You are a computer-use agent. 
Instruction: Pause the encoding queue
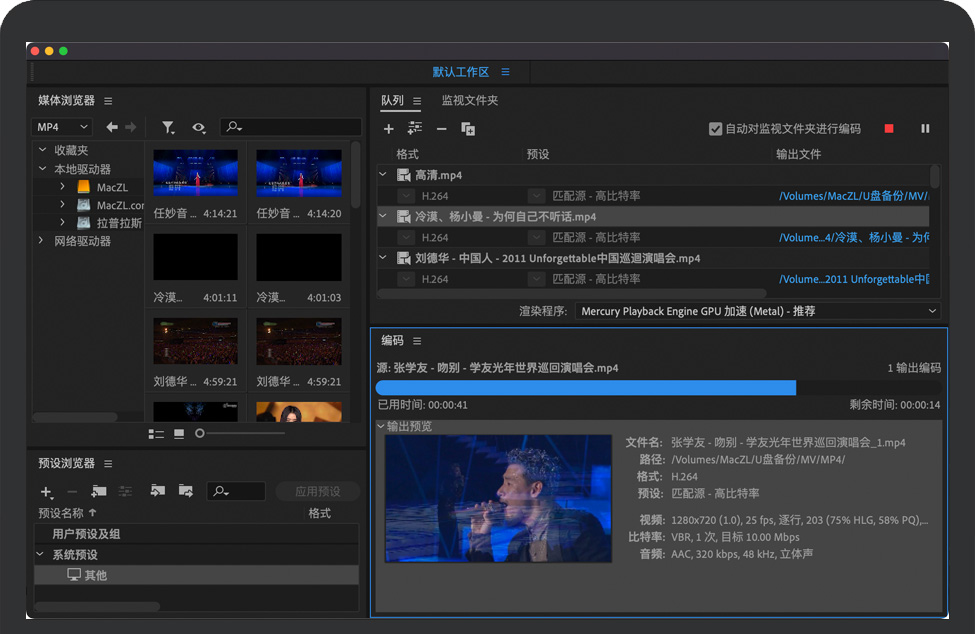[925, 129]
